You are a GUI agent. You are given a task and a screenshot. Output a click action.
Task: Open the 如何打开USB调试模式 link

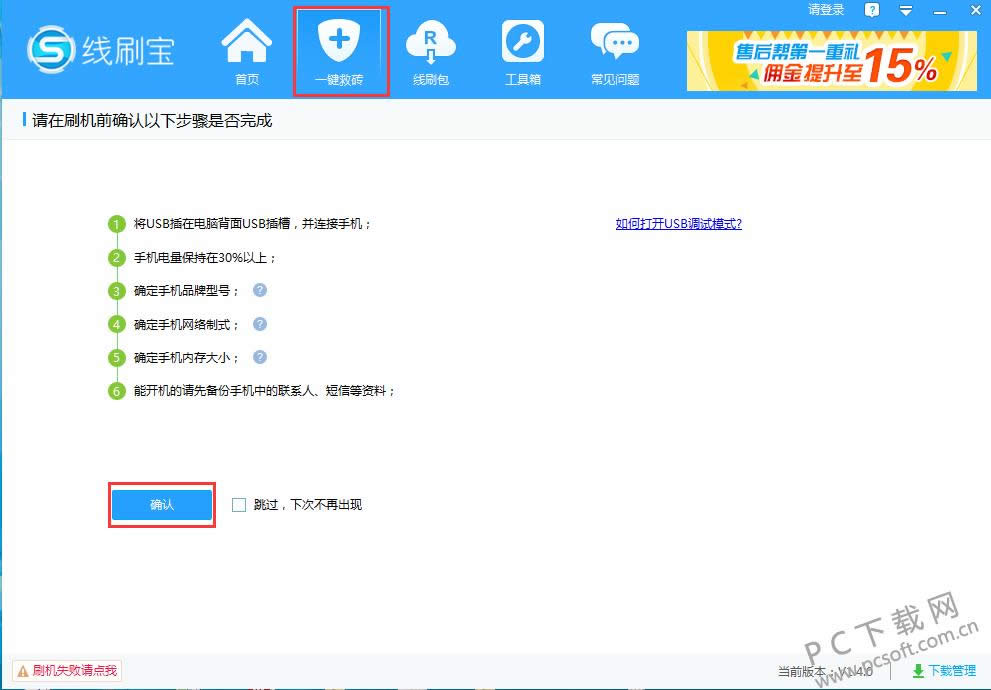tap(678, 224)
